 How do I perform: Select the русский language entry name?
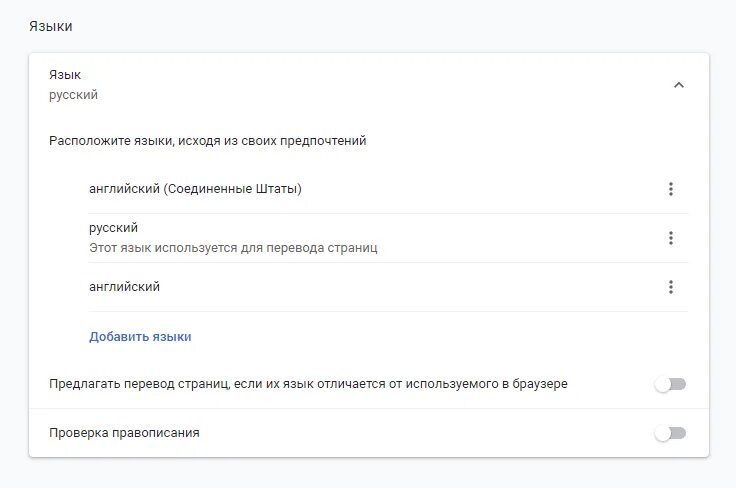pyautogui.click(x=114, y=228)
